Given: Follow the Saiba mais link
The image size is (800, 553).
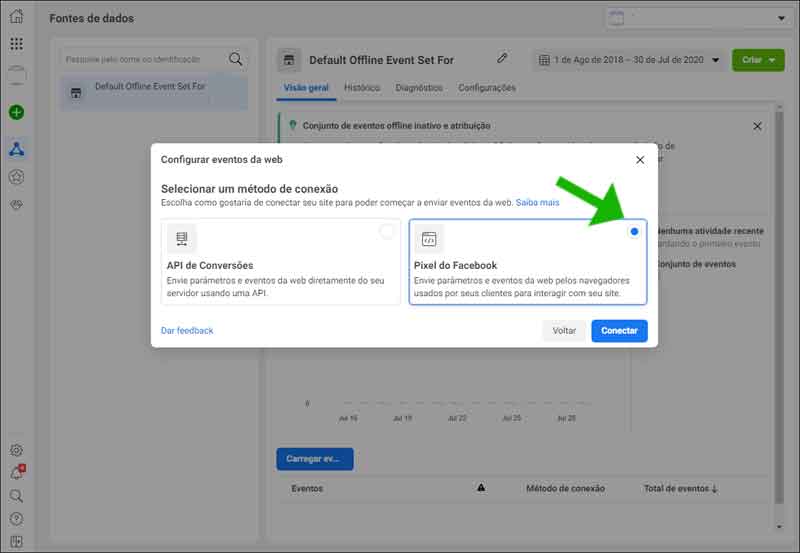Looking at the screenshot, I should tap(537, 203).
